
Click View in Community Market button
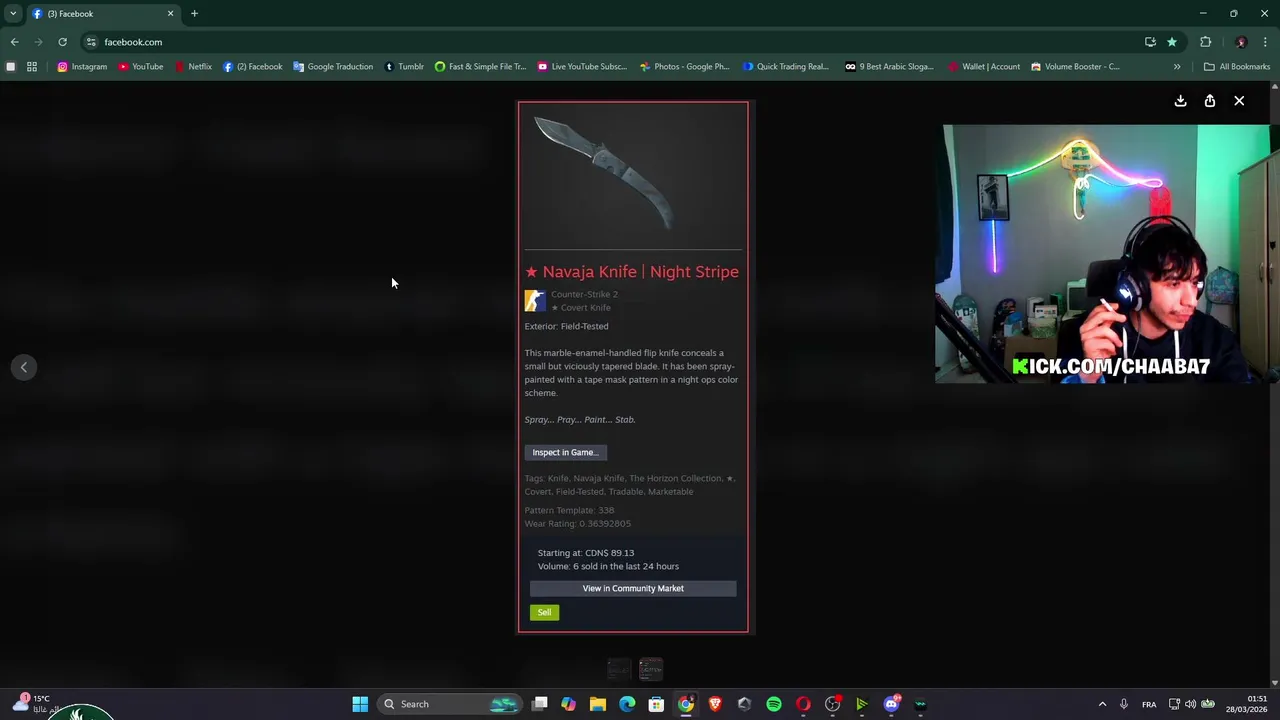tap(633, 588)
